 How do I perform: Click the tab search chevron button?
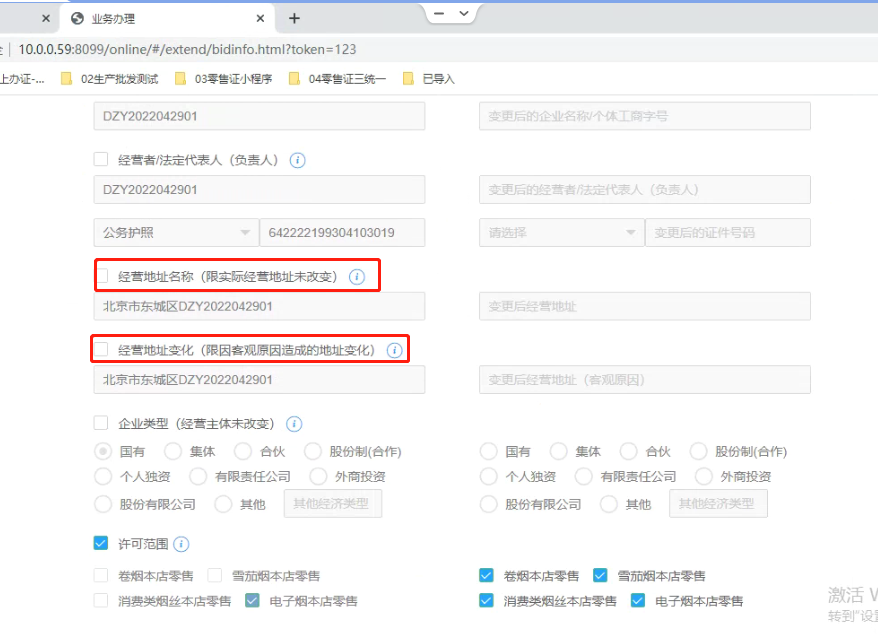464,13
